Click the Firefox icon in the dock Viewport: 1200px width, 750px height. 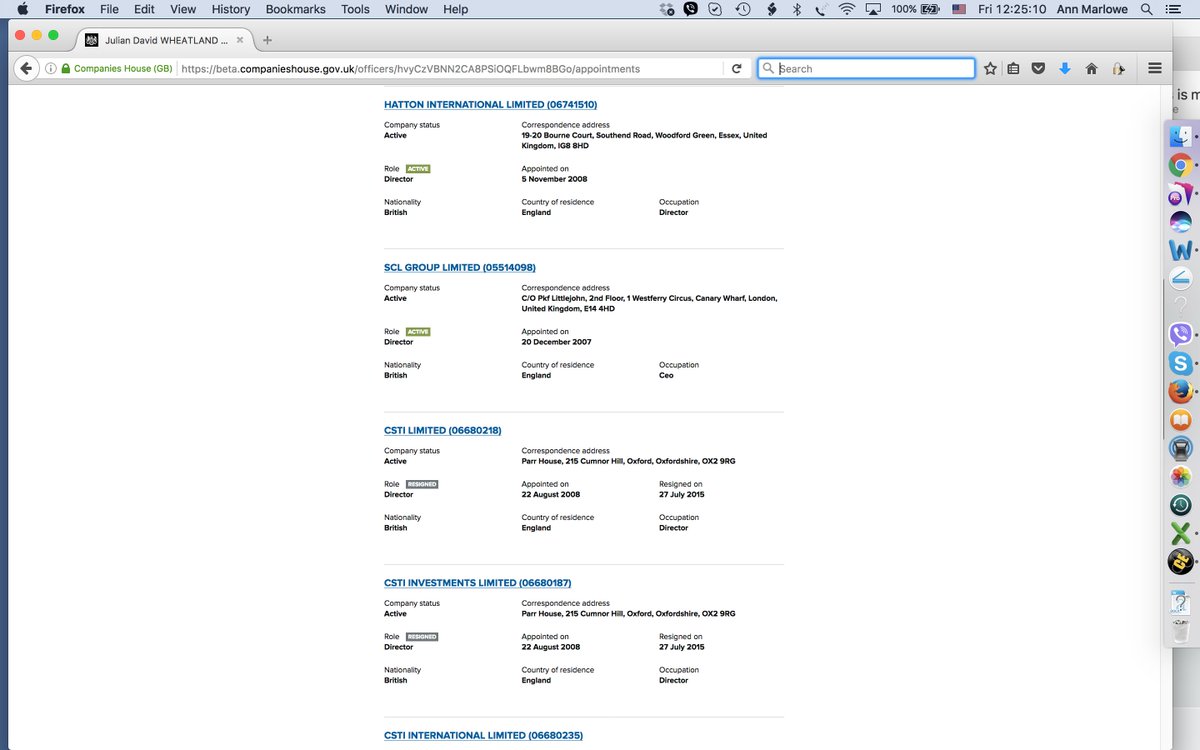click(x=1180, y=392)
